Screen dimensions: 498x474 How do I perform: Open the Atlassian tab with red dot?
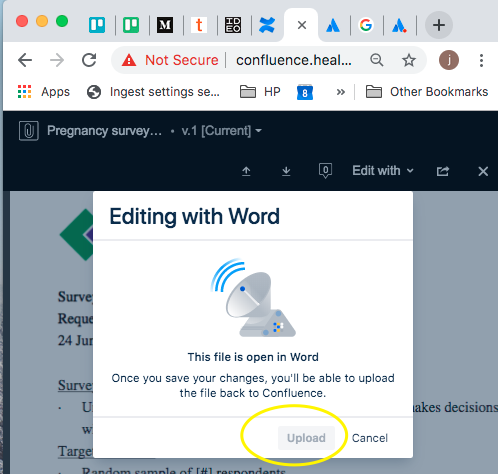[x=399, y=25]
